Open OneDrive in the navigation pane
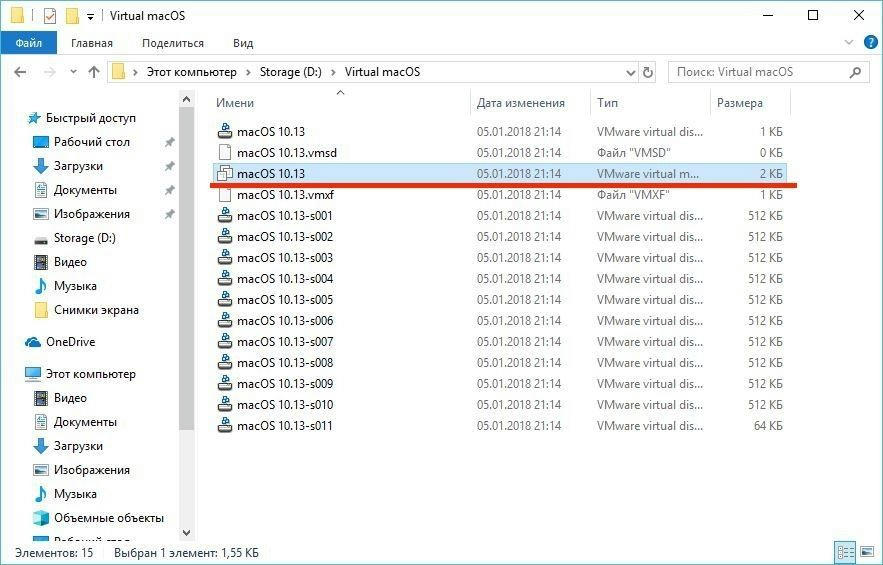883x565 pixels. [70, 342]
